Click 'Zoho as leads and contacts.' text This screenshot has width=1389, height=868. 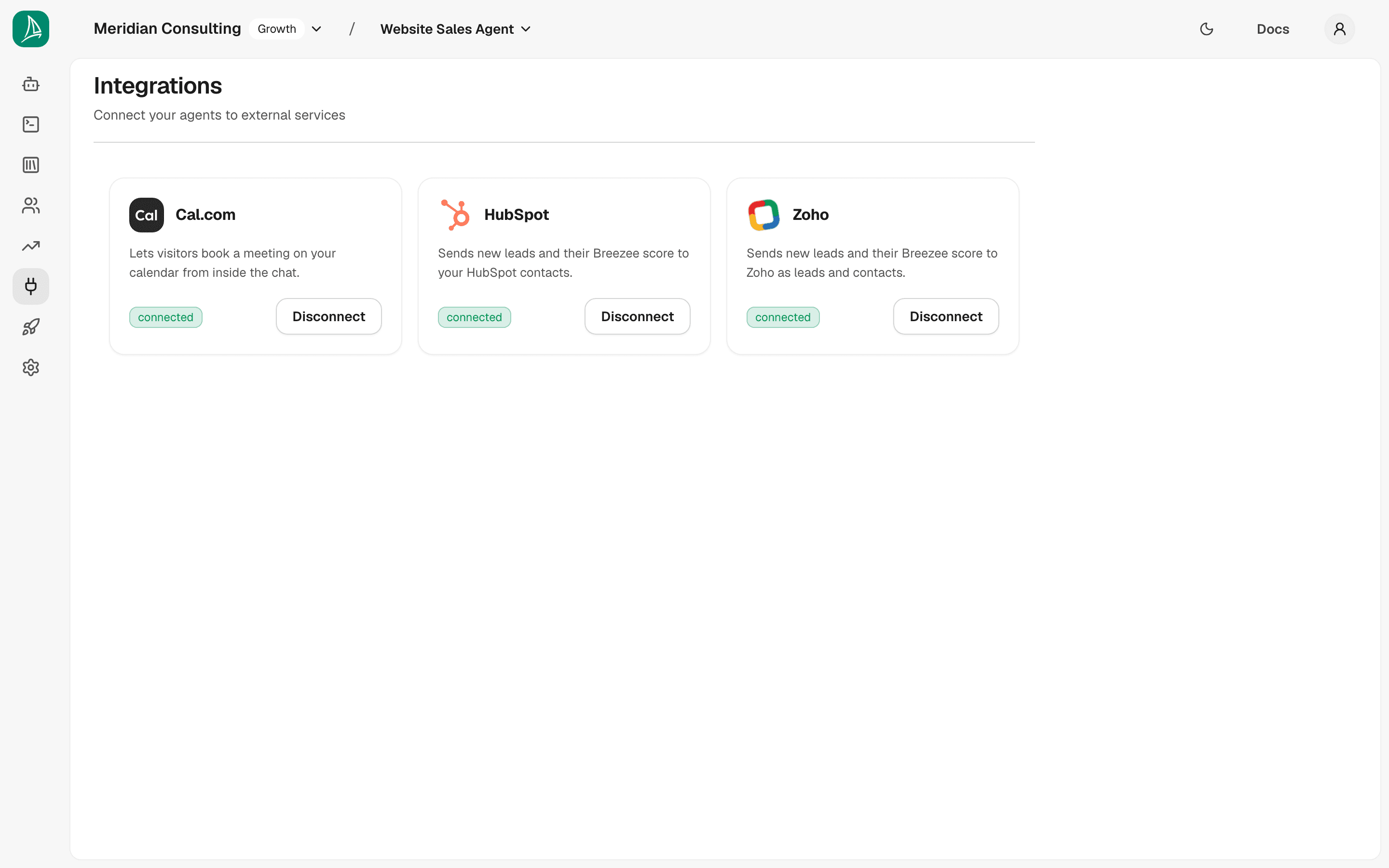(825, 272)
